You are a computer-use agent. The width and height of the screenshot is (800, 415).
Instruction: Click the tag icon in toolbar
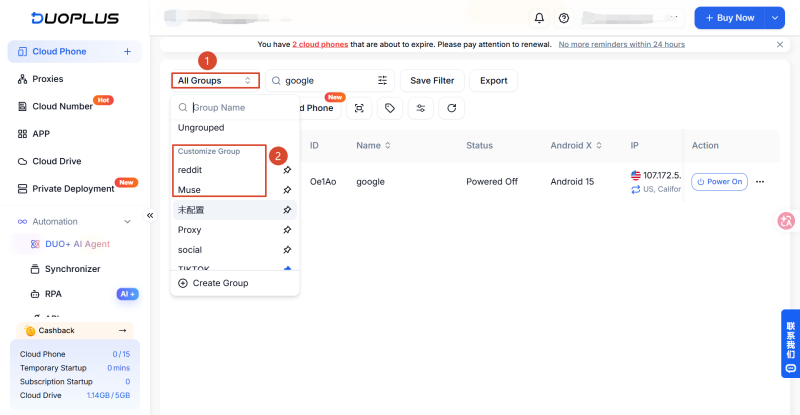point(390,108)
